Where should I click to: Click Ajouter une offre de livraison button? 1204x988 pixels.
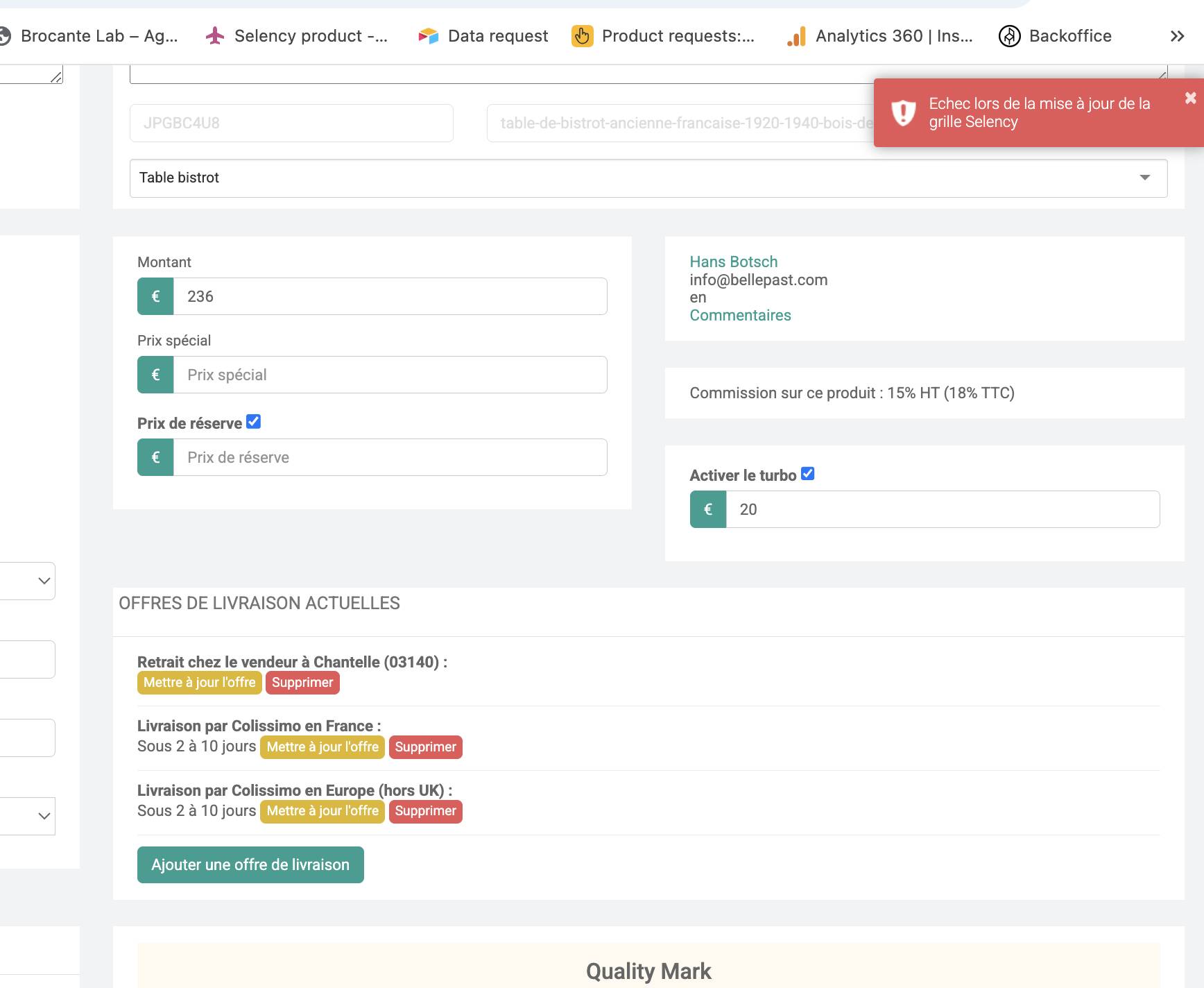[250, 864]
